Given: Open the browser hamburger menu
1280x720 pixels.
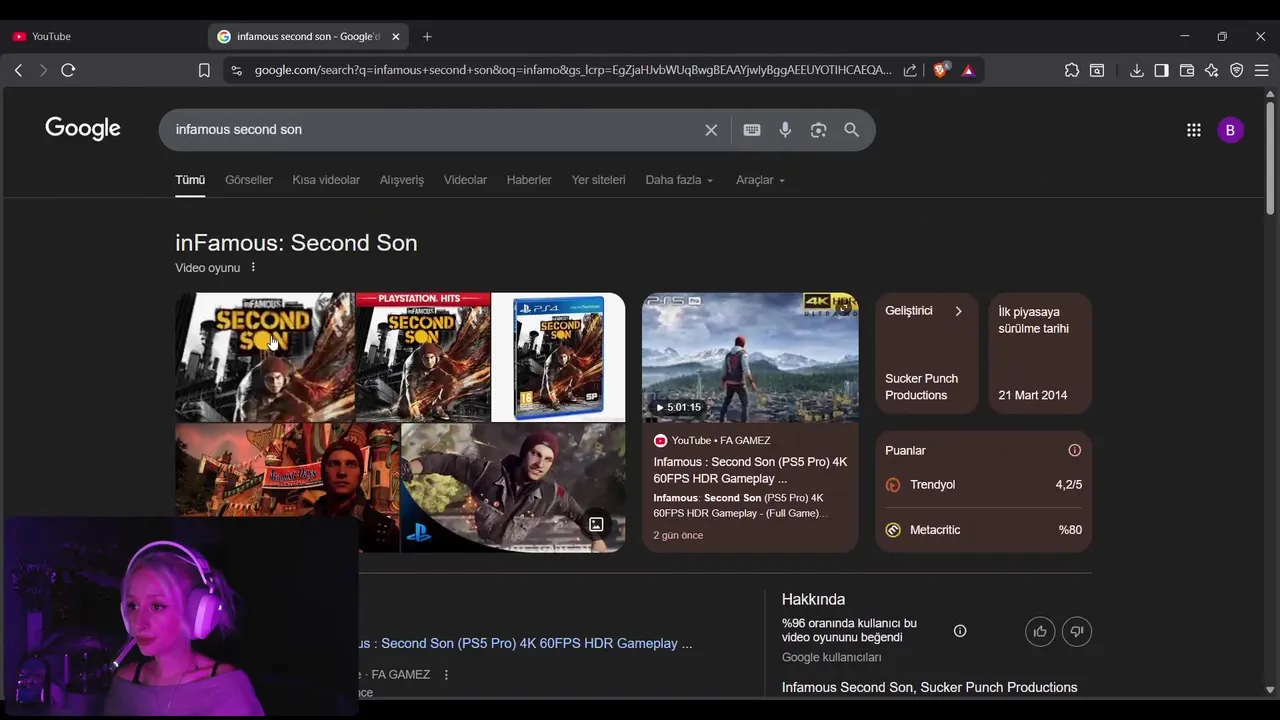Looking at the screenshot, I should coord(1261,70).
